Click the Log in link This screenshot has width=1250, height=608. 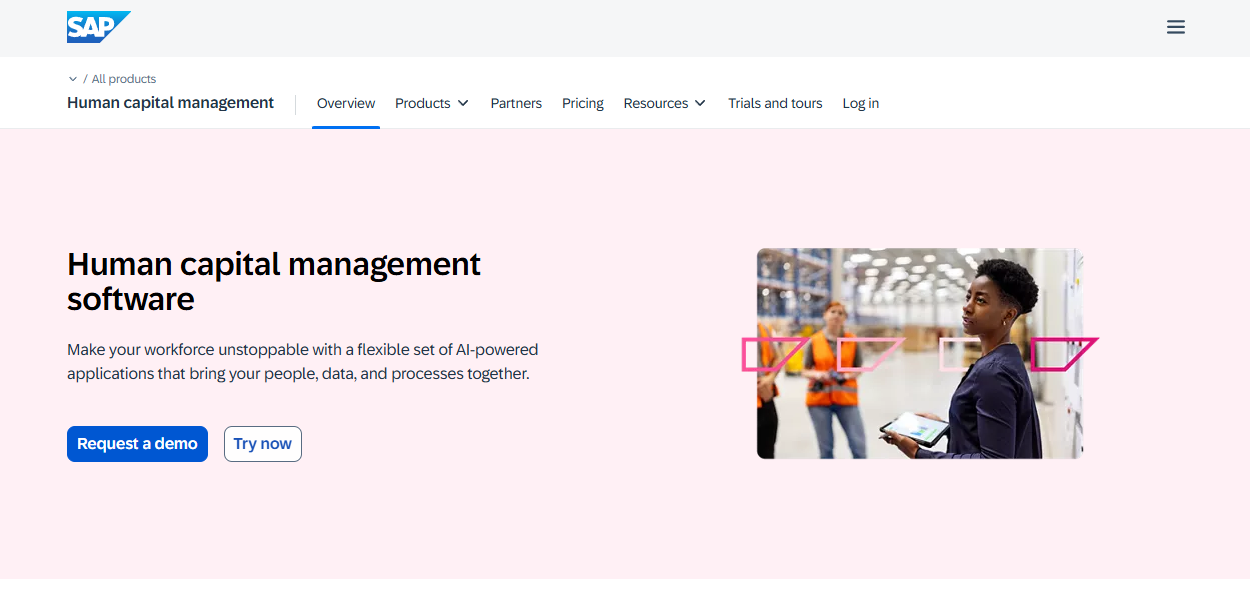click(x=860, y=103)
